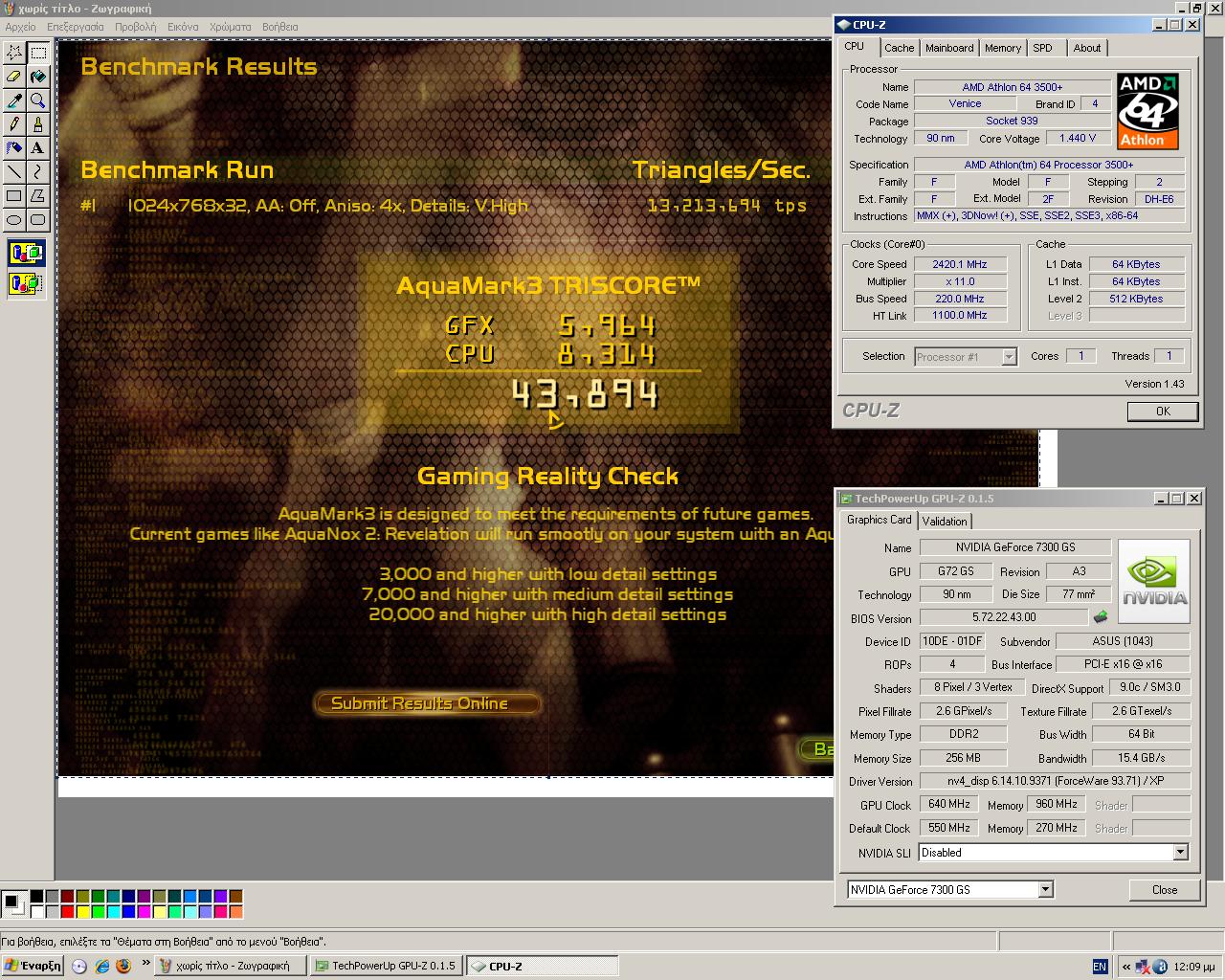Expand hidden system tray icons arrow
Image resolution: width=1225 pixels, height=980 pixels.
pos(1126,967)
